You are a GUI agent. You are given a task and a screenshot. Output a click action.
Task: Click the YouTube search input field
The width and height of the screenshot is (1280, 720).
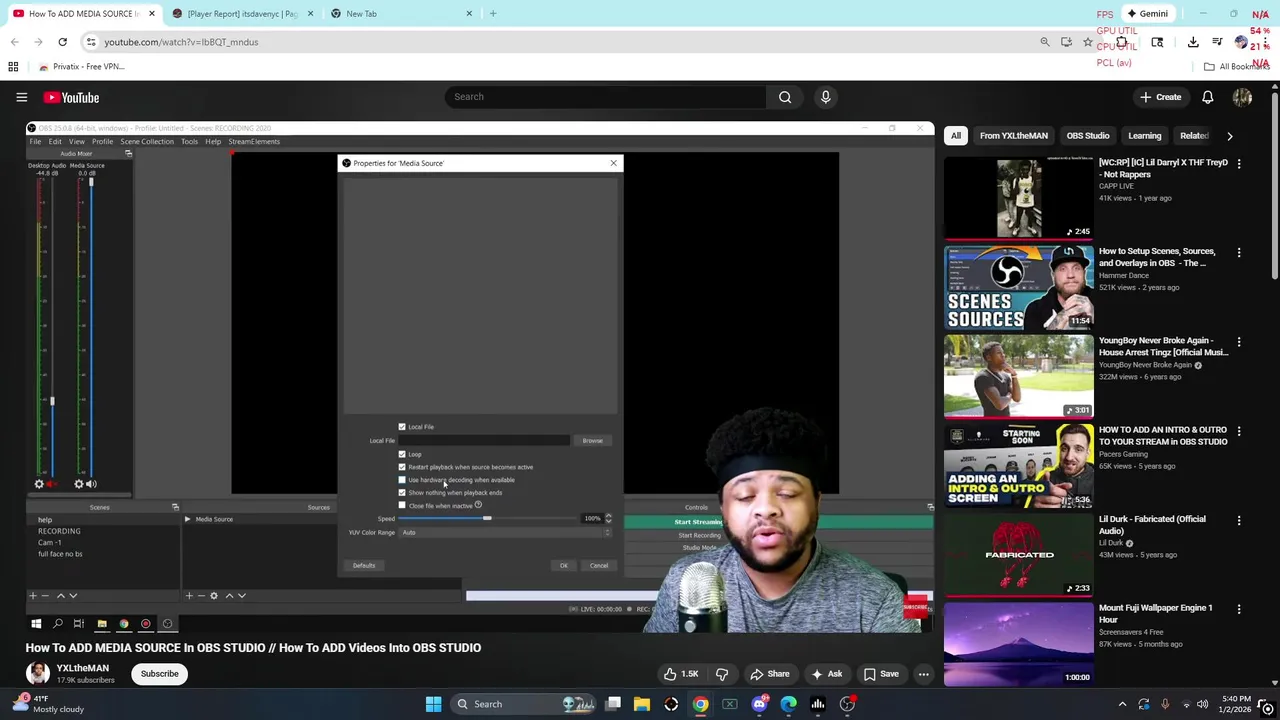click(x=606, y=97)
